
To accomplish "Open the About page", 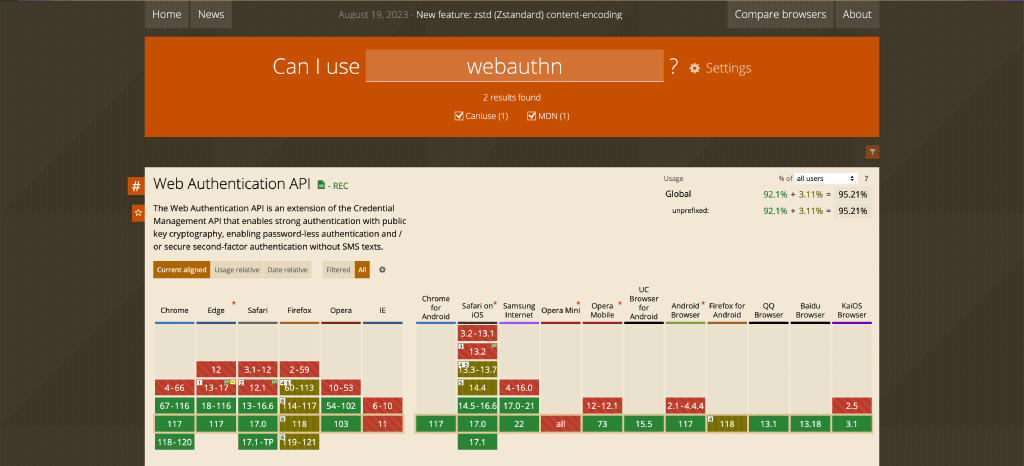I will 857,14.
